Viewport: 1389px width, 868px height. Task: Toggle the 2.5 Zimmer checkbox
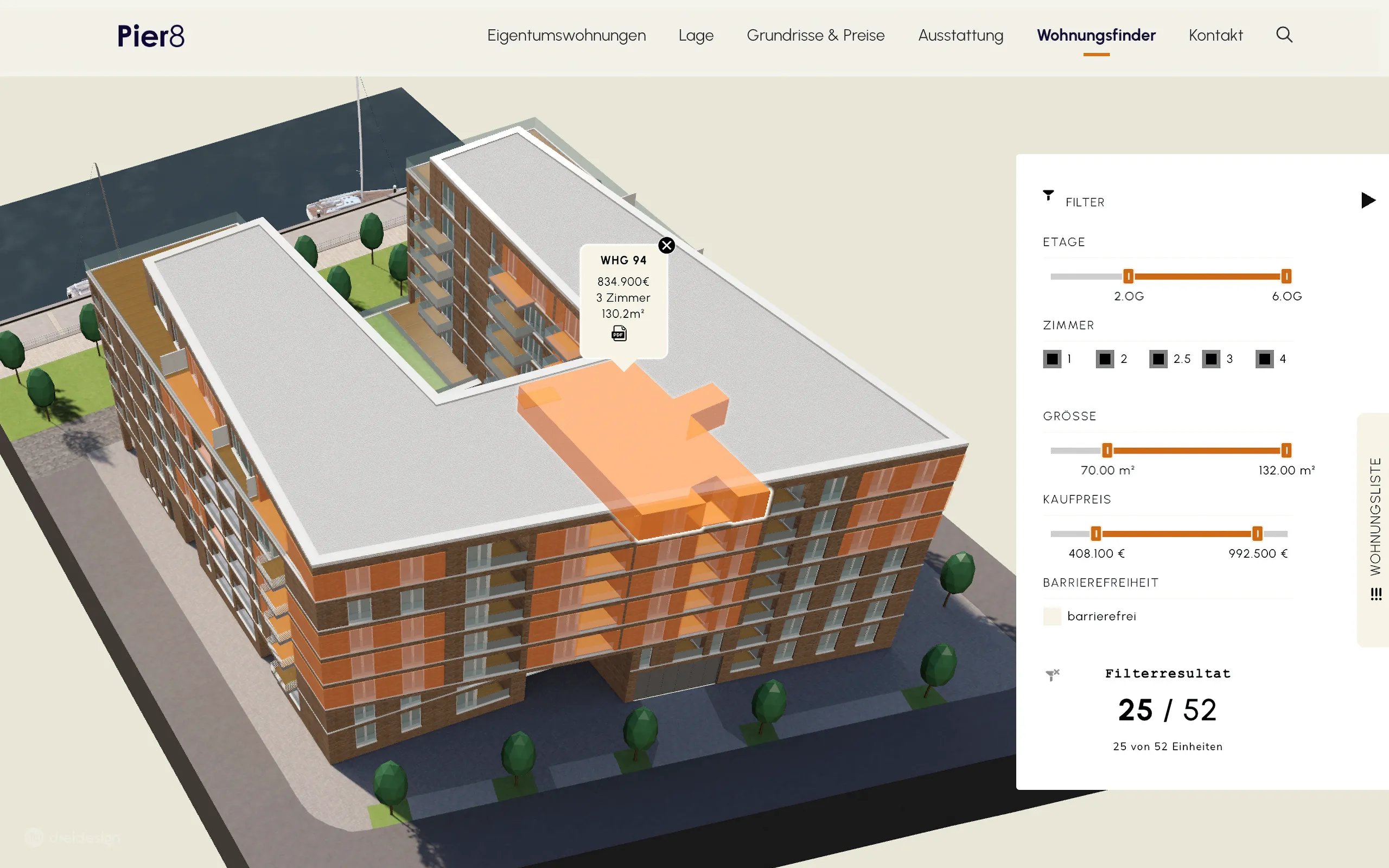pos(1158,359)
